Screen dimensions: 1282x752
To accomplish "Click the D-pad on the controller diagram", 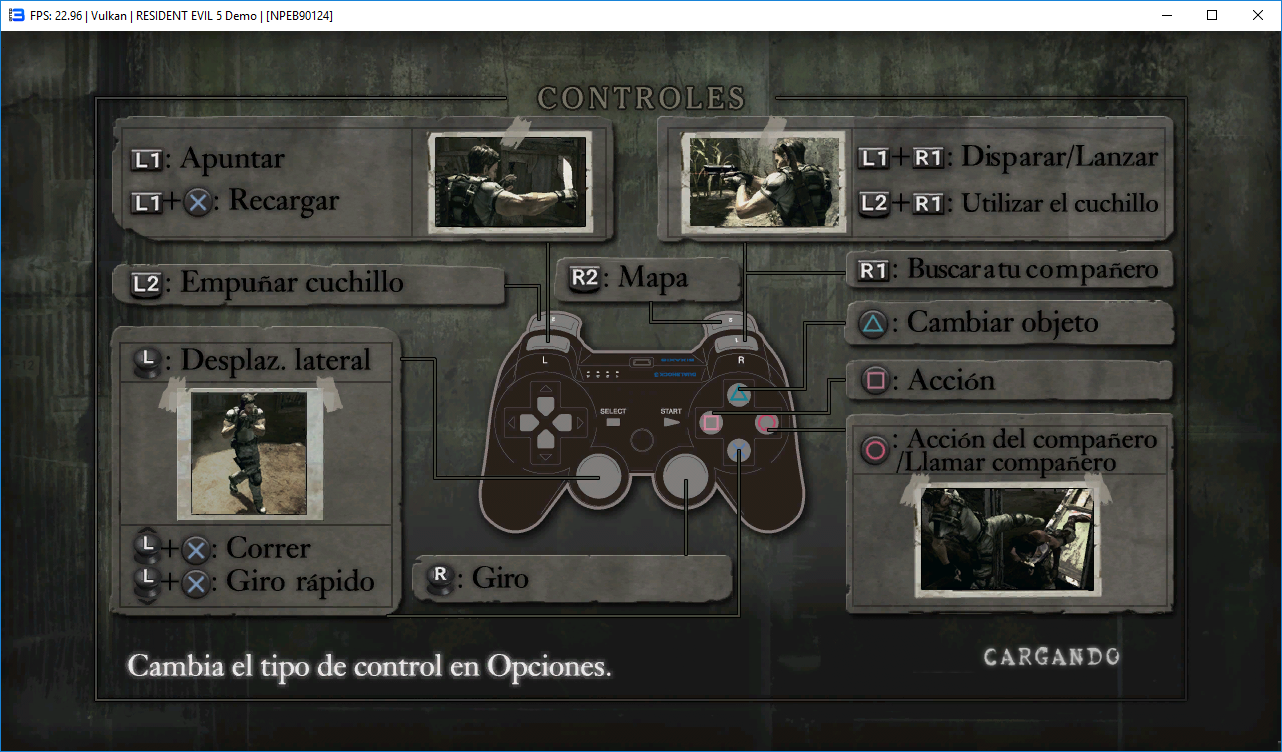I will 546,423.
